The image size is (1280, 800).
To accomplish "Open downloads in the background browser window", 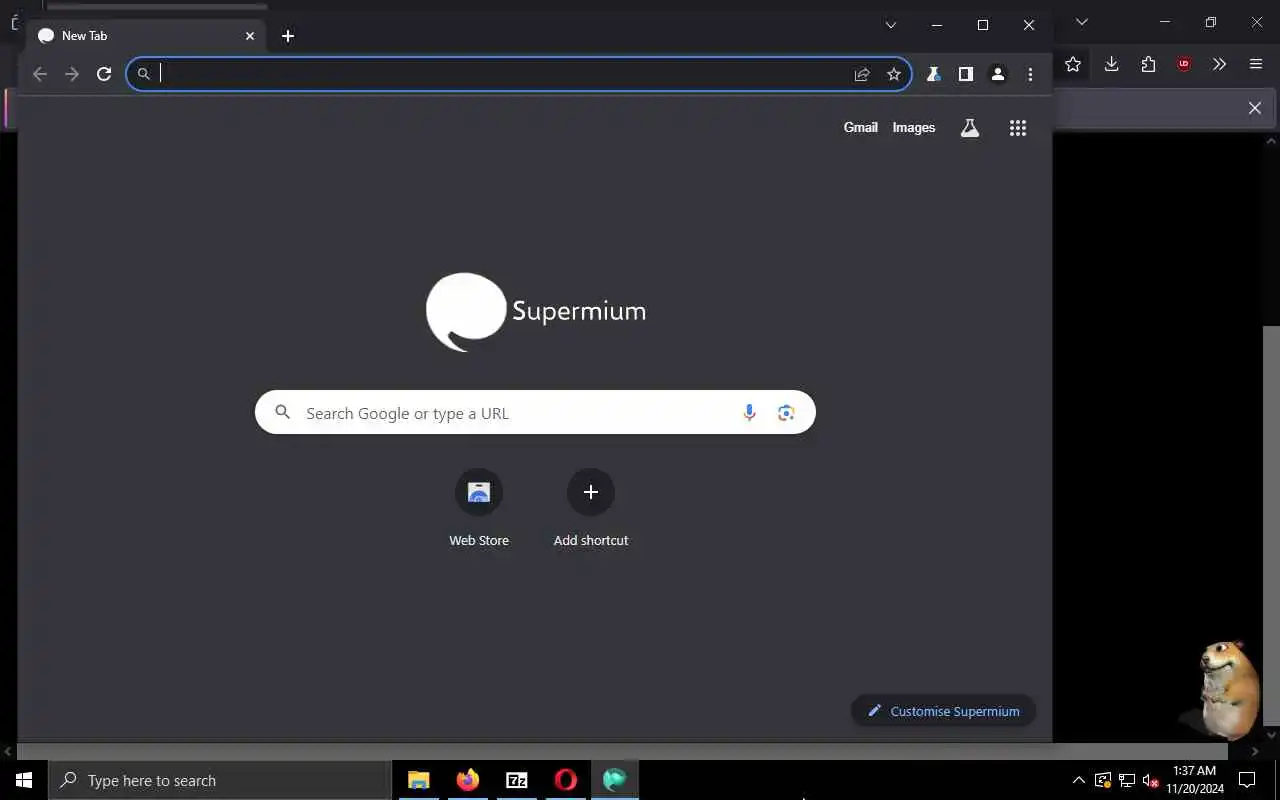I will 1111,64.
